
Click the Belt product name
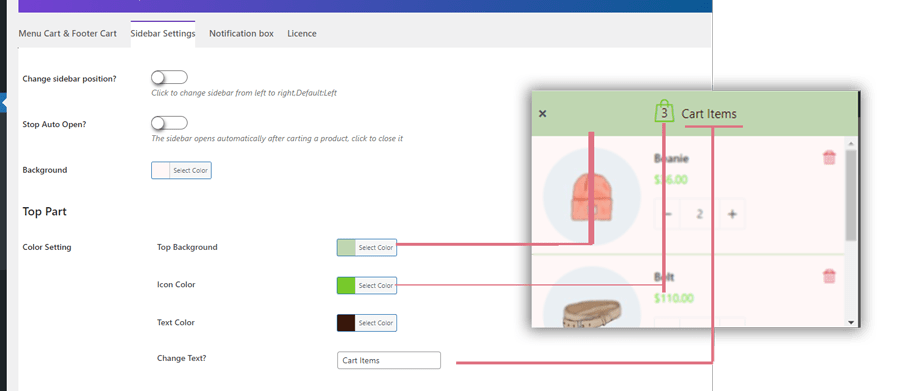tap(664, 277)
